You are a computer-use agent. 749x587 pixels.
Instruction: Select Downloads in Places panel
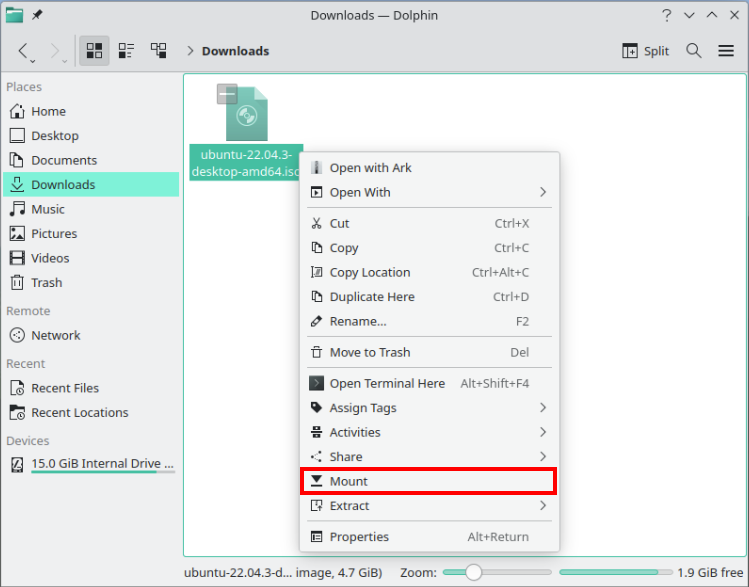coord(91,184)
